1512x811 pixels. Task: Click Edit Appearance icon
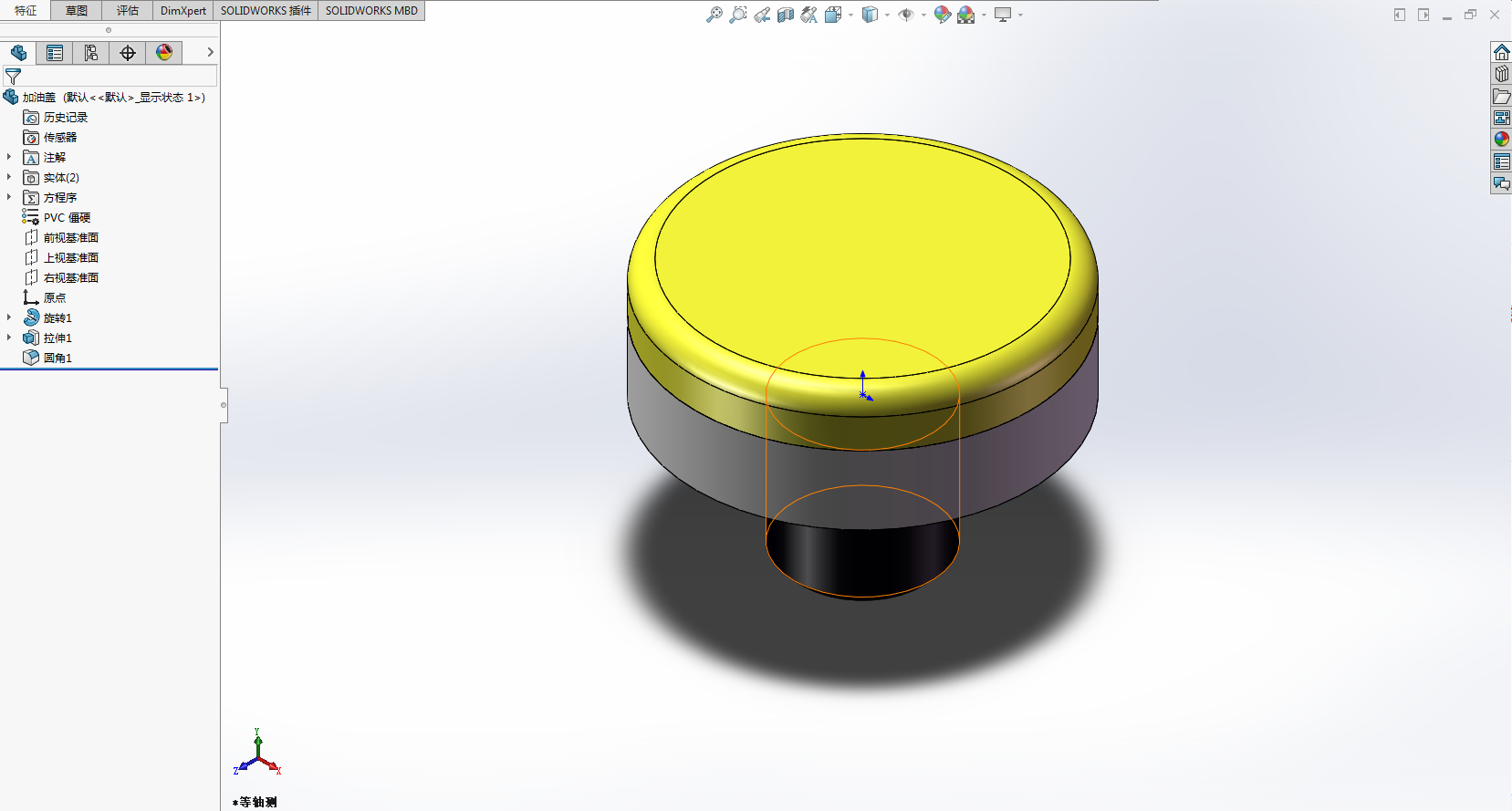[x=943, y=15]
